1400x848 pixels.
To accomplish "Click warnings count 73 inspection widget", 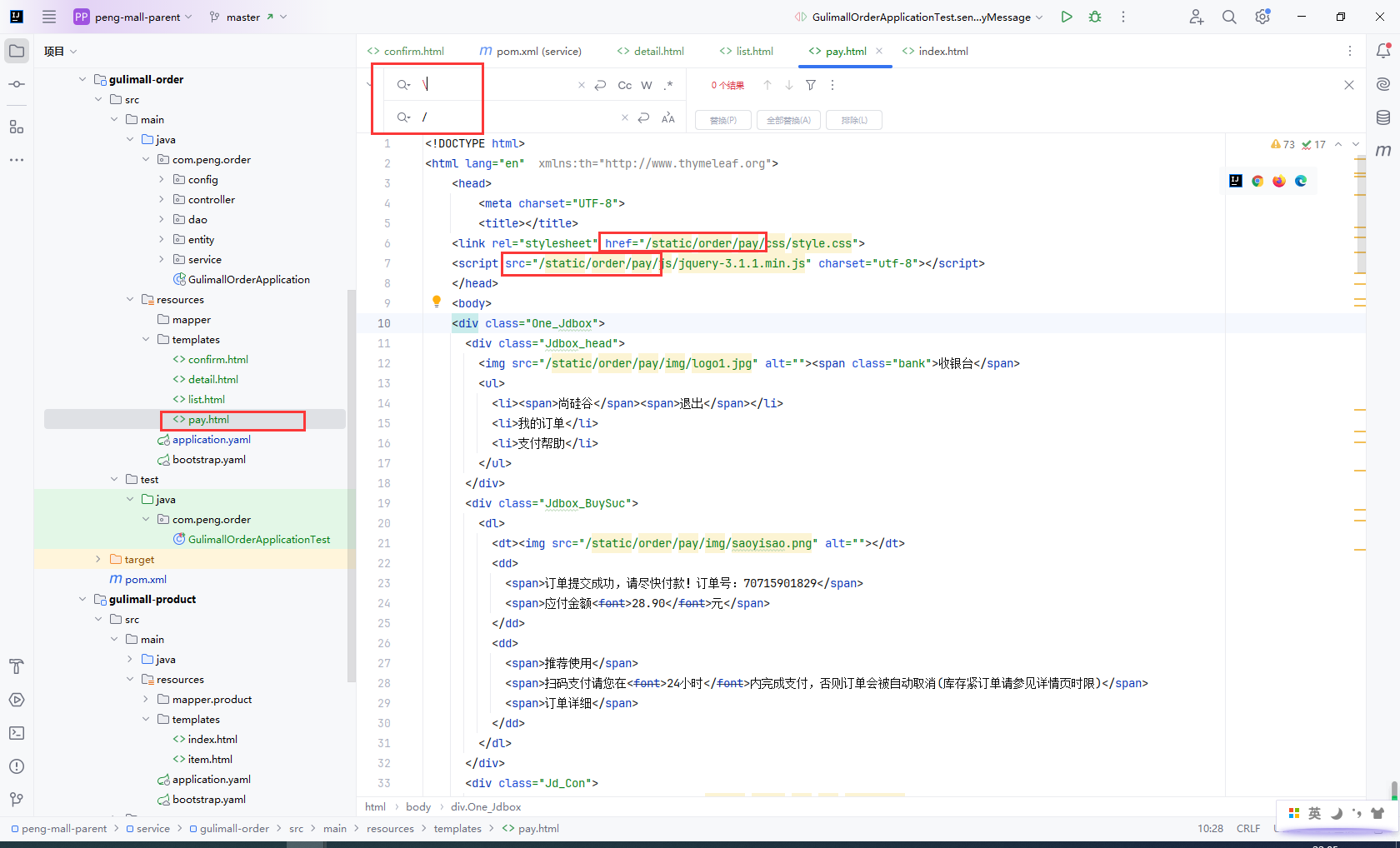I will (1283, 144).
